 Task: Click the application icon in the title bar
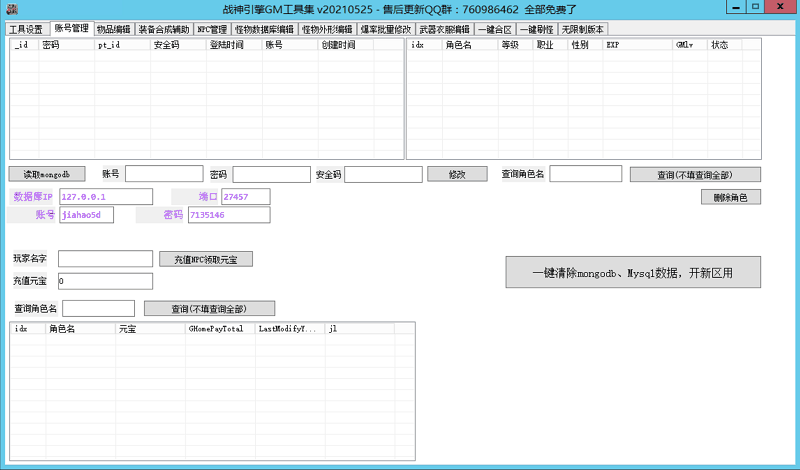(x=12, y=9)
